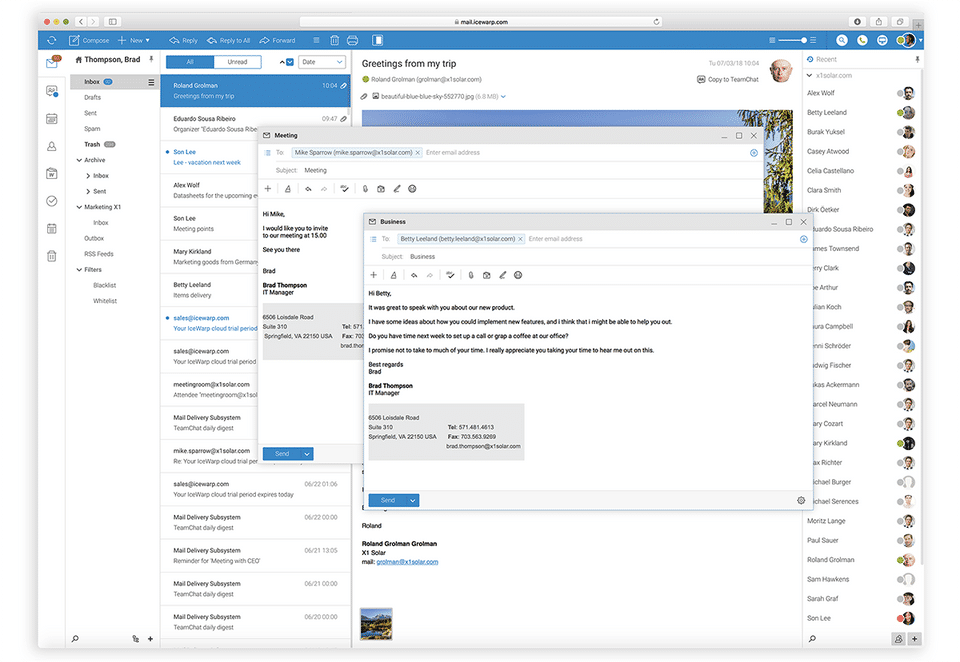
Task: Pin the Recent contacts panel
Action: 917,59
